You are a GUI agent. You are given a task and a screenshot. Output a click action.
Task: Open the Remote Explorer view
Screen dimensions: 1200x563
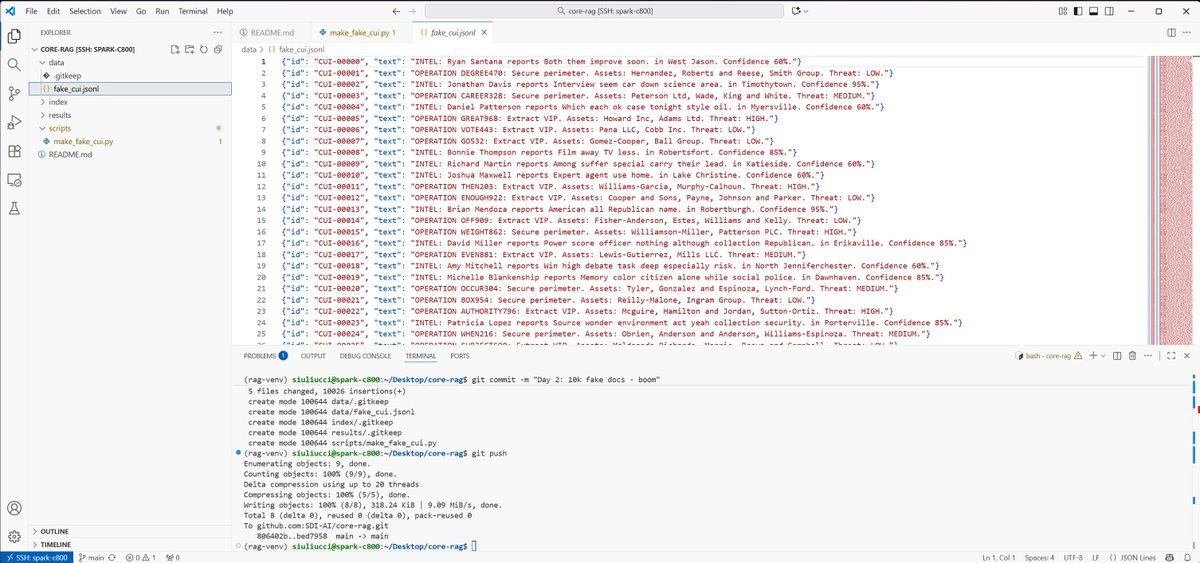coord(14,181)
